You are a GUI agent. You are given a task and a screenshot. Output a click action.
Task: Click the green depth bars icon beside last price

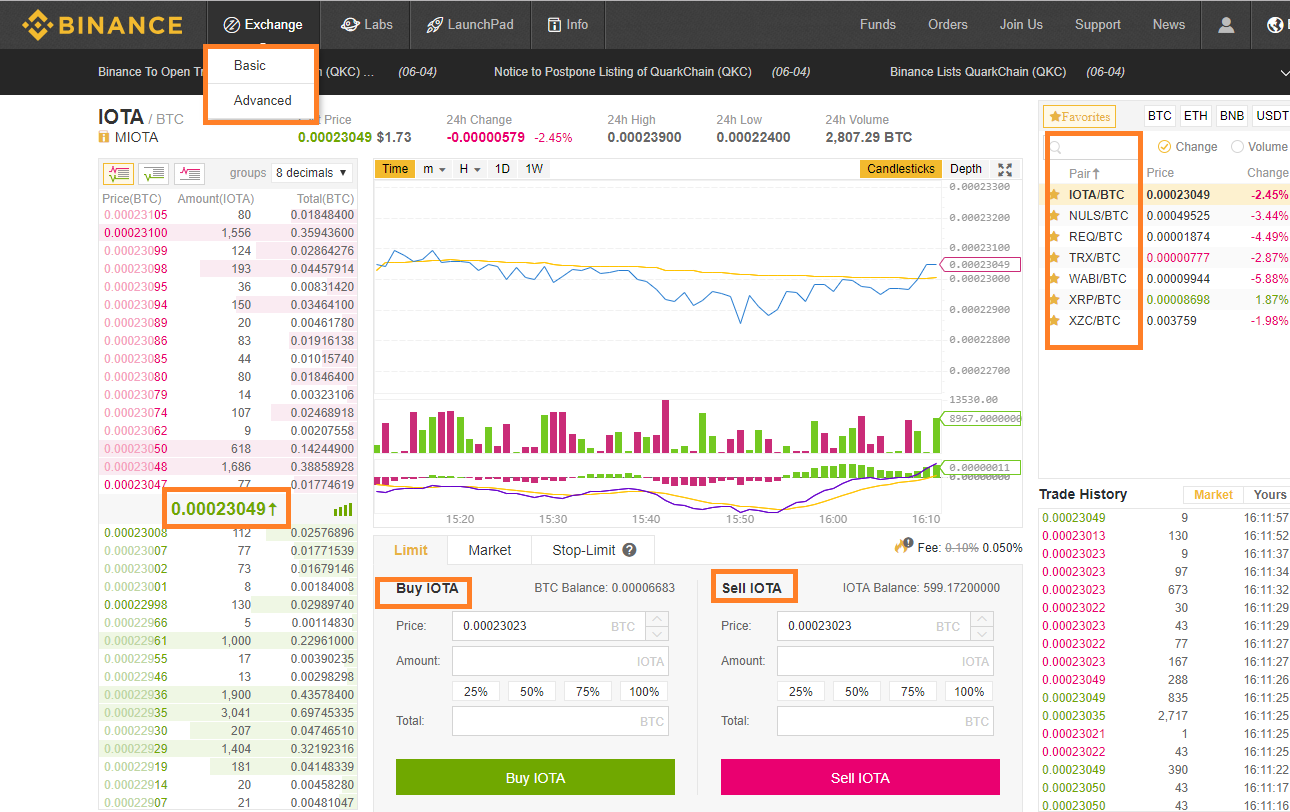(x=343, y=509)
